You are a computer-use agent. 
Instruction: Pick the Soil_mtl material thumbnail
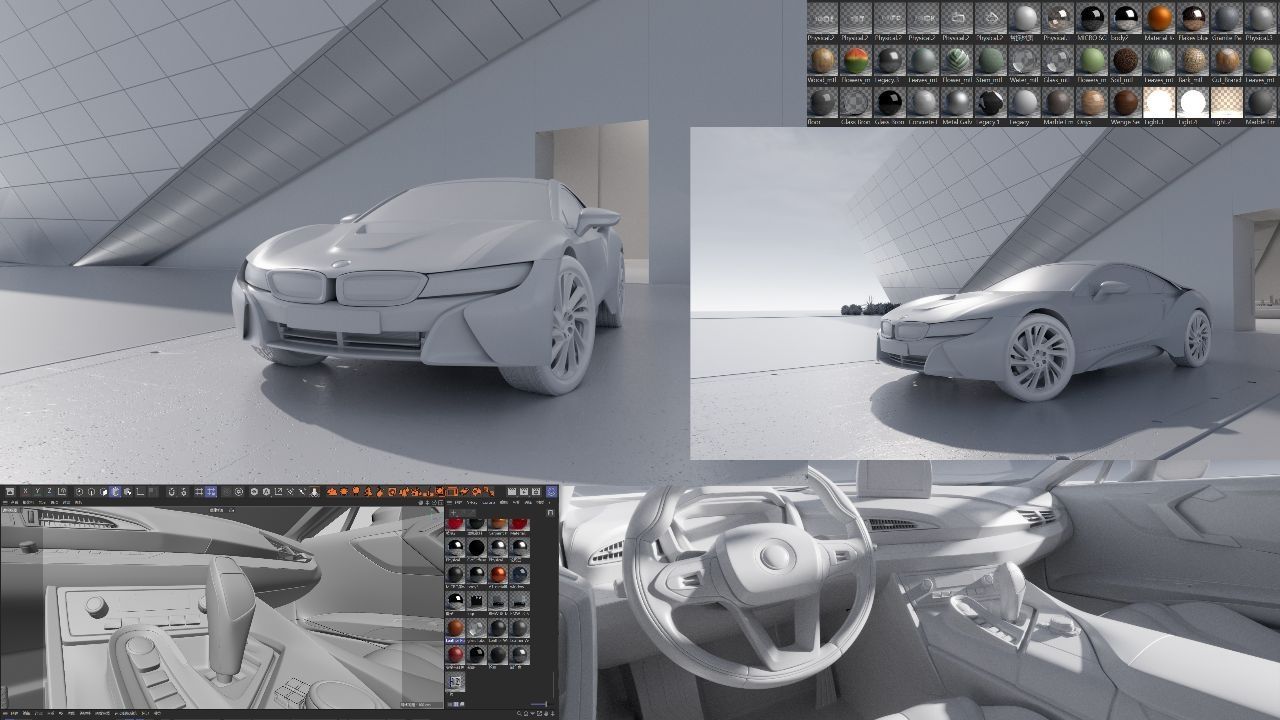[x=1125, y=60]
